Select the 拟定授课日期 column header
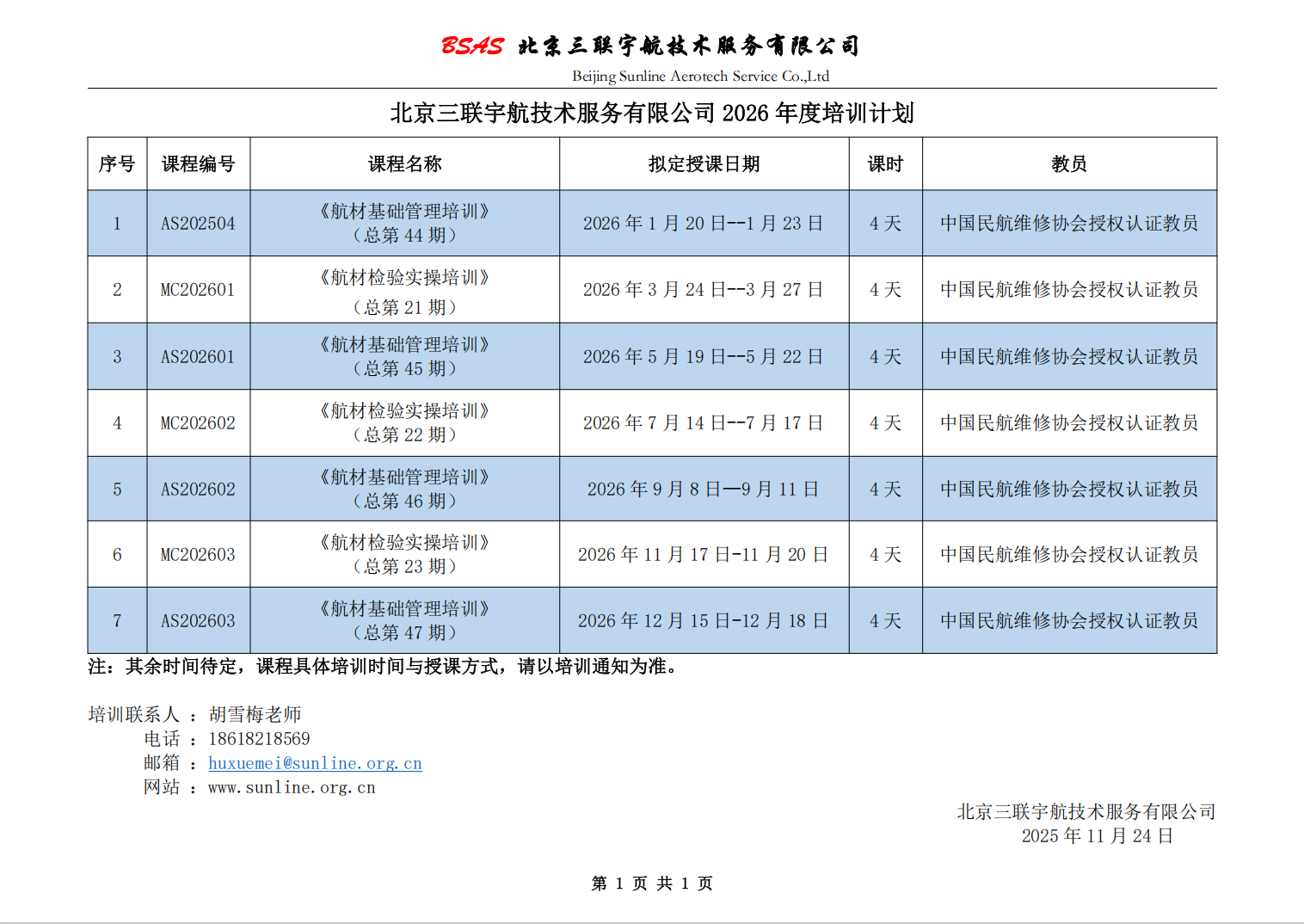Viewport: 1304px width, 924px height. (704, 163)
